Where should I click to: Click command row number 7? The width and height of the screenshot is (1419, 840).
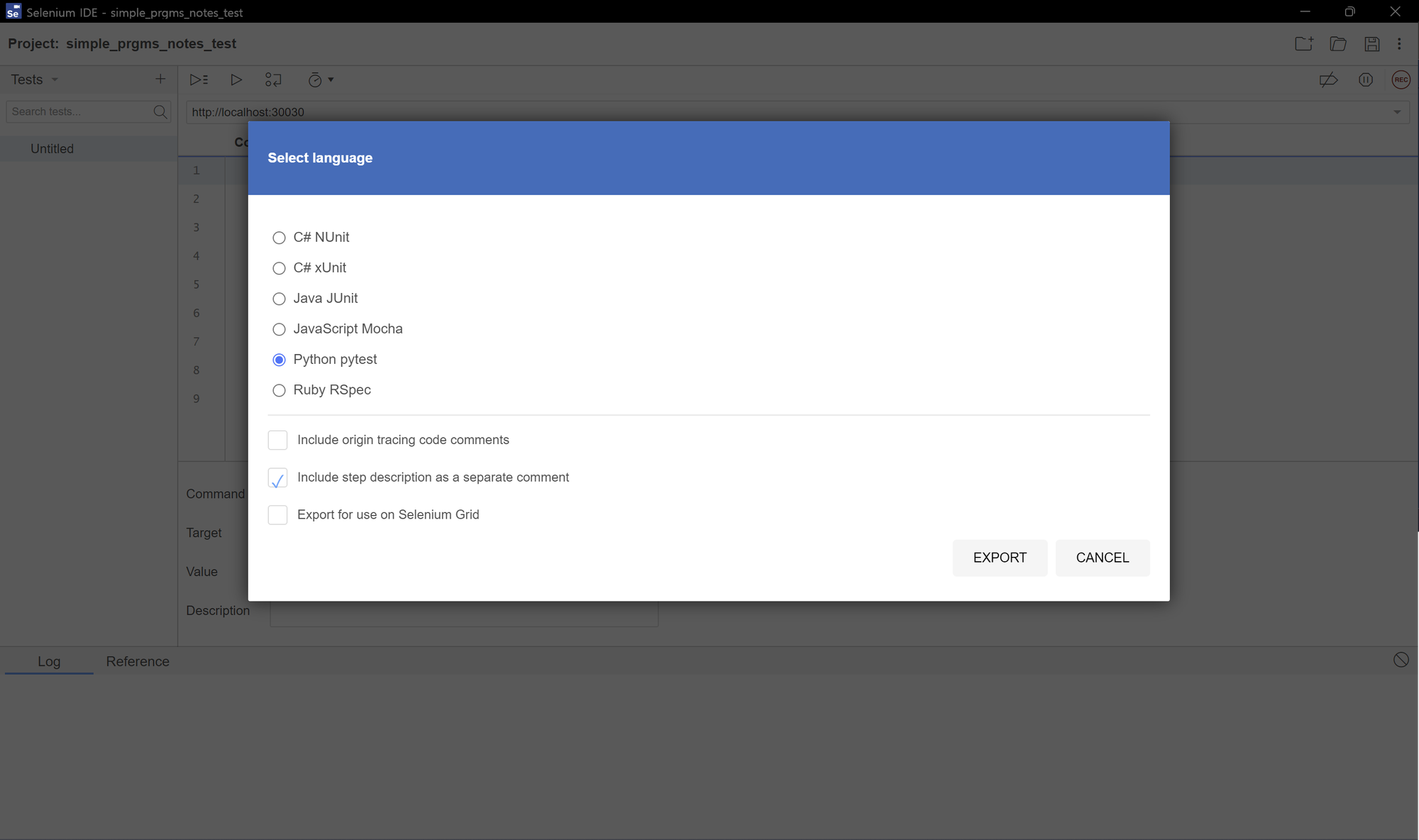tap(197, 341)
